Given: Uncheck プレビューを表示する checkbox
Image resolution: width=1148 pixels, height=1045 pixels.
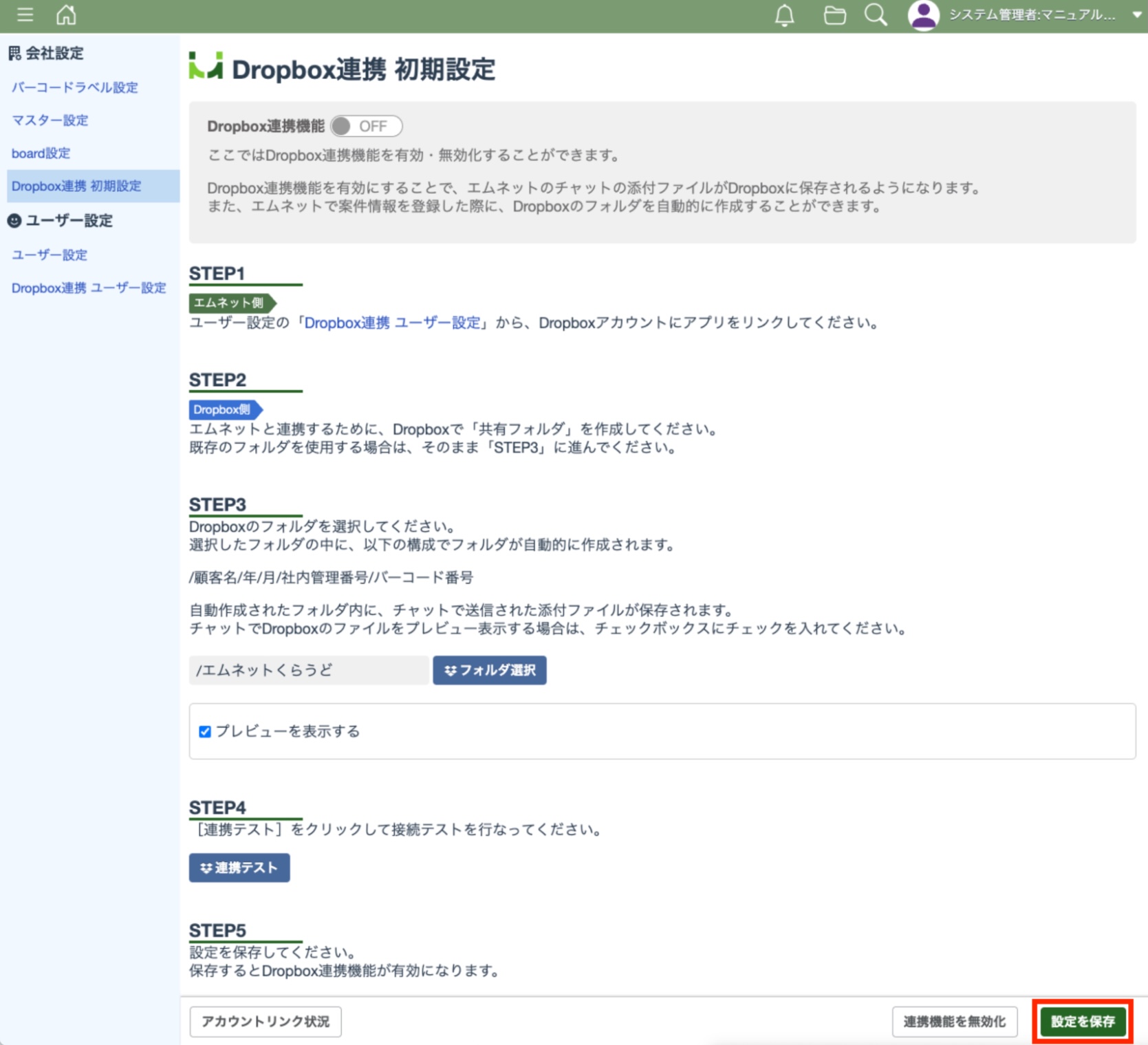Looking at the screenshot, I should point(205,731).
